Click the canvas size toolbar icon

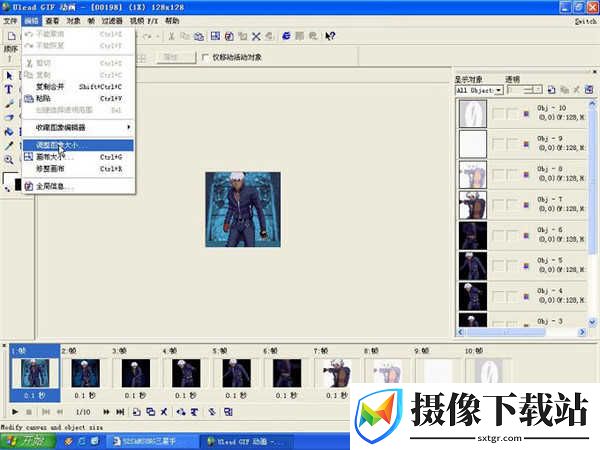215,36
